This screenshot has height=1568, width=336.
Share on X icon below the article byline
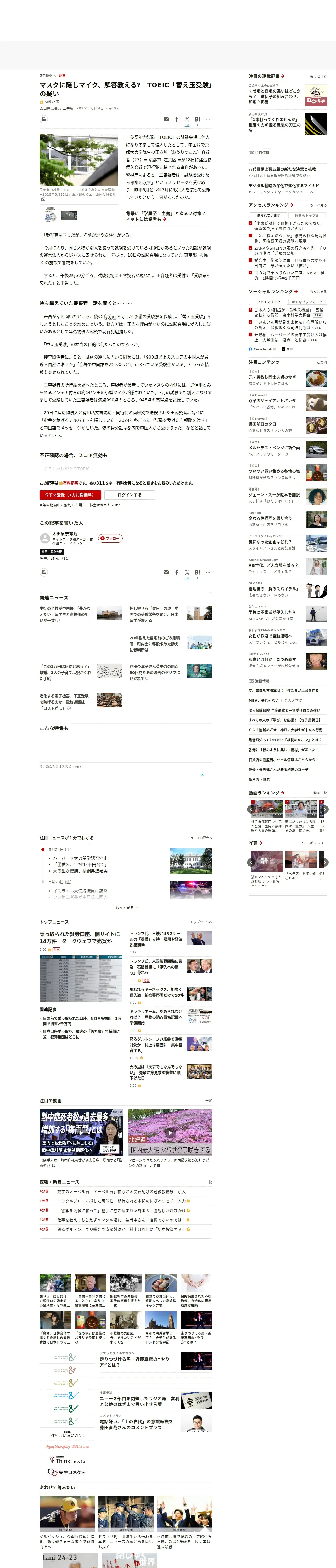click(x=187, y=119)
